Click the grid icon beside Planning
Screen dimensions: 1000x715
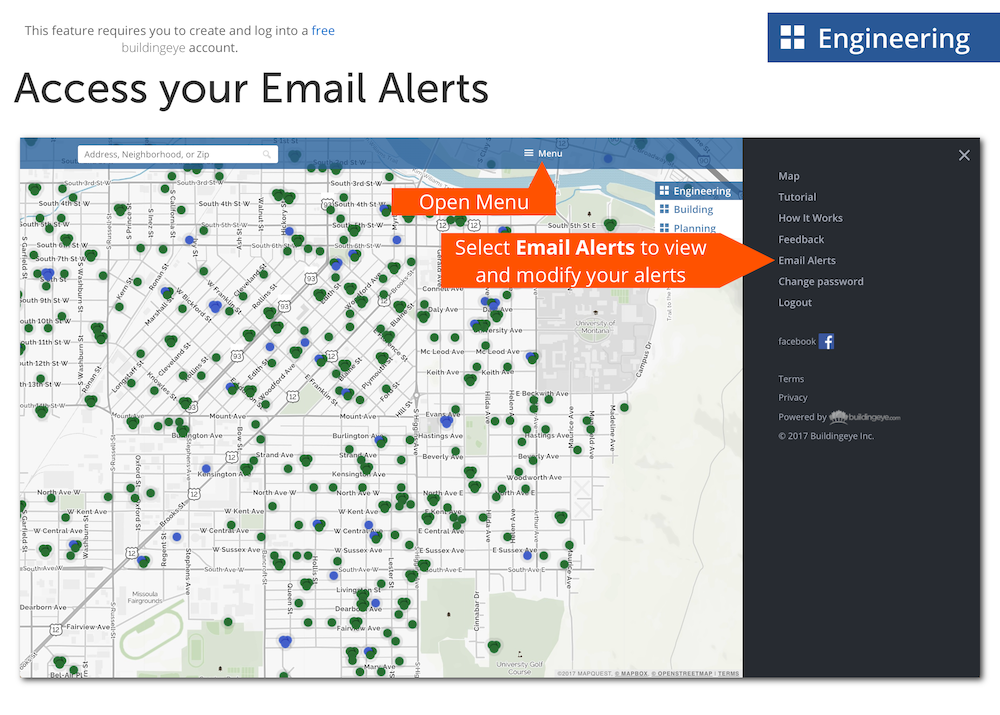click(x=664, y=228)
